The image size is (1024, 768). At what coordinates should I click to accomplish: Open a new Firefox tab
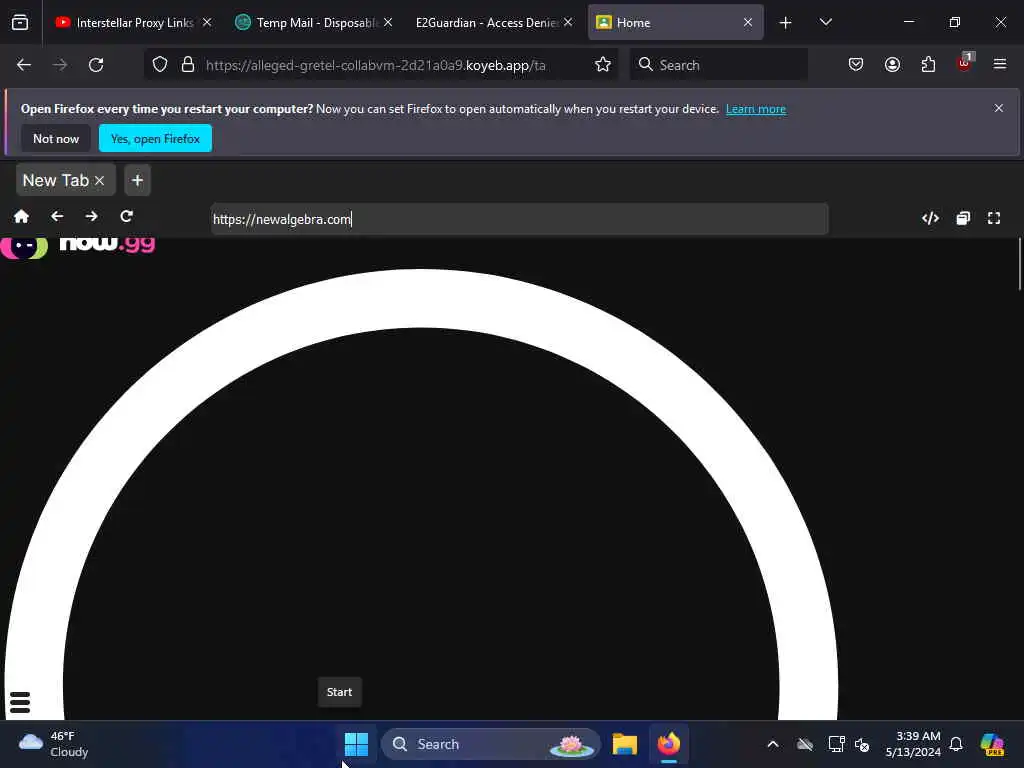coord(786,23)
